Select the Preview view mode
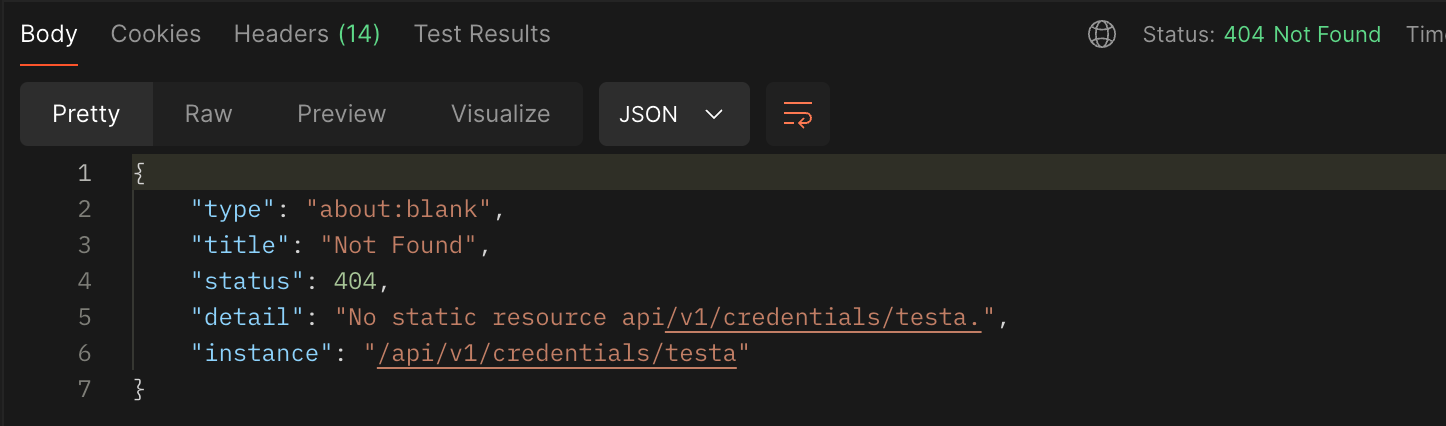Image resolution: width=1446 pixels, height=426 pixels. click(x=341, y=114)
